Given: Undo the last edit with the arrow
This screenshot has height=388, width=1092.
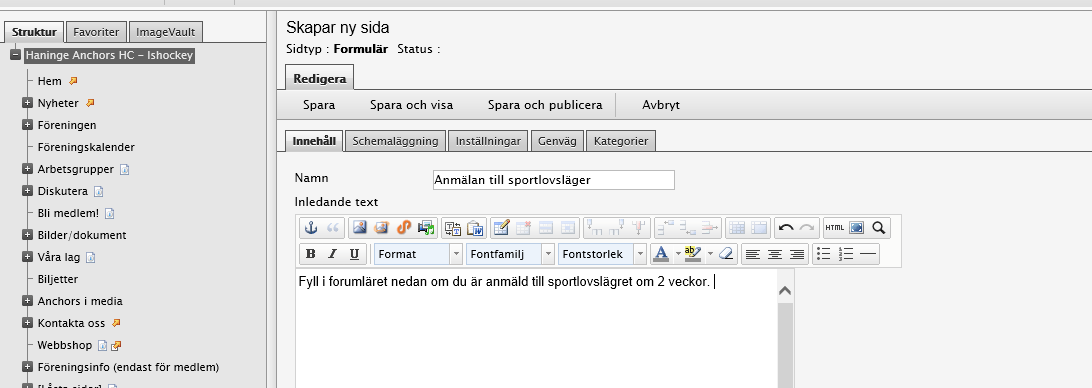Looking at the screenshot, I should tap(786, 228).
